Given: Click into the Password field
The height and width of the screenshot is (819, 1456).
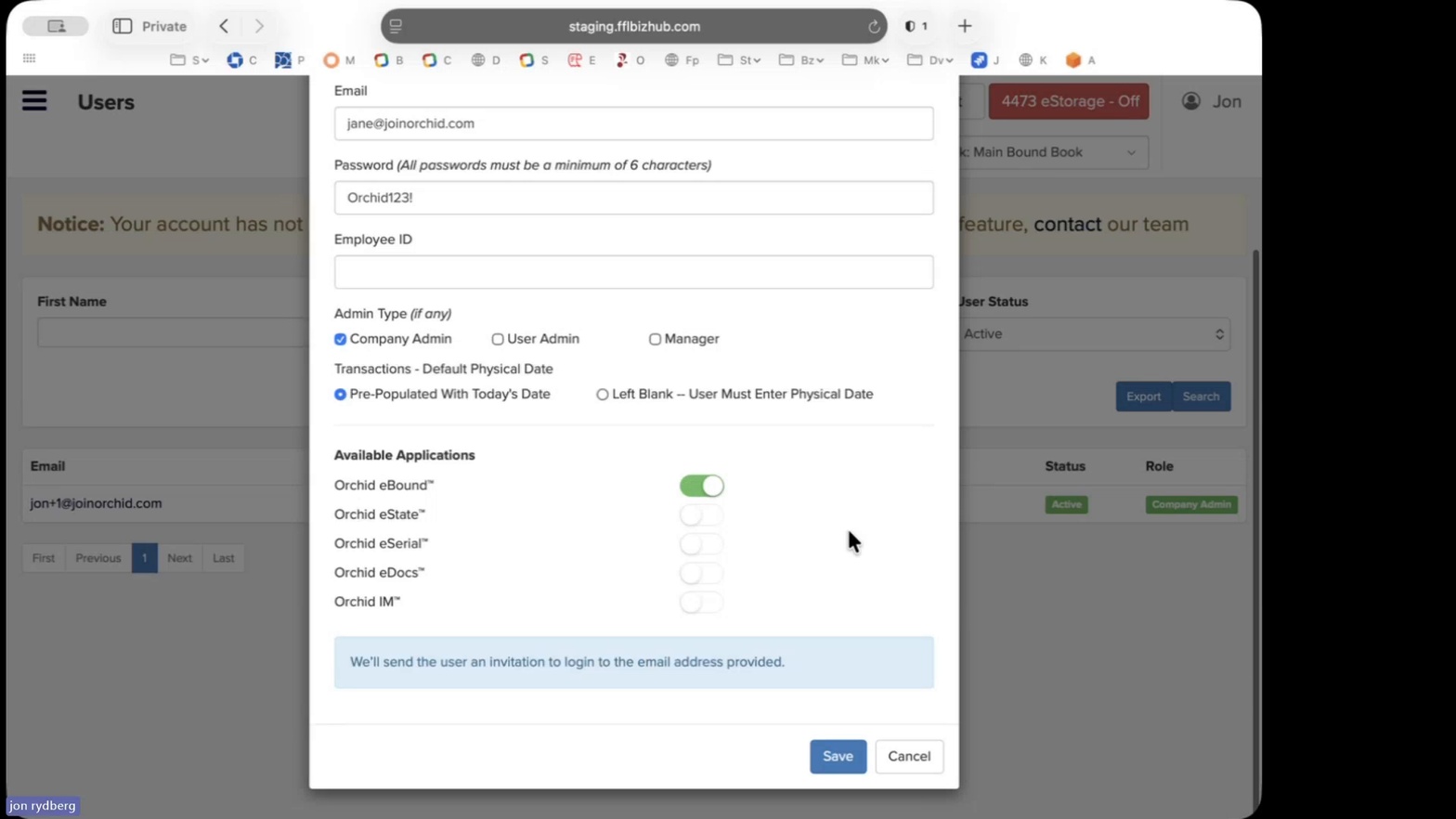Looking at the screenshot, I should click(633, 198).
